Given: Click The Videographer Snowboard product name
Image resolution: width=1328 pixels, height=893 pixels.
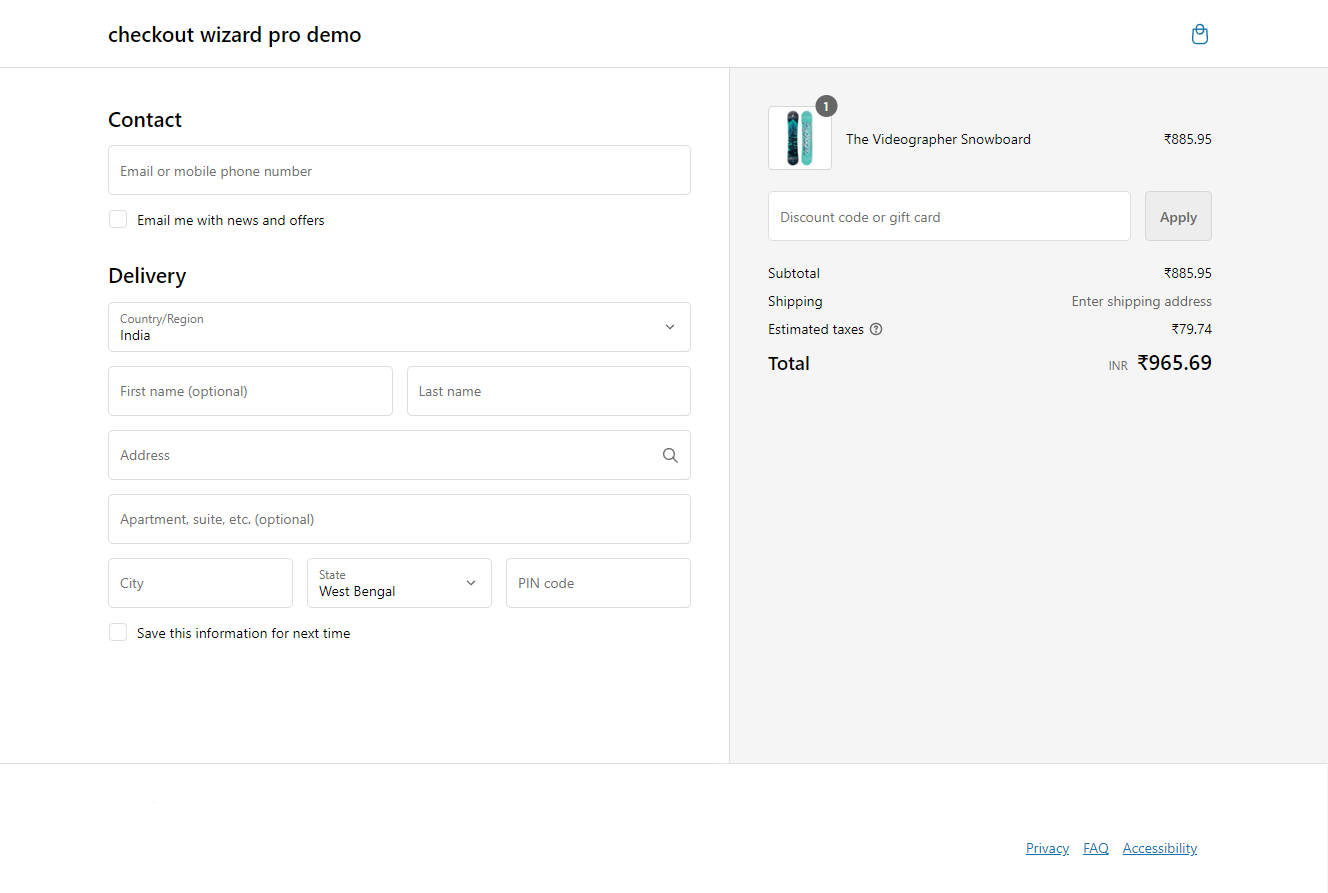Looking at the screenshot, I should 938,139.
